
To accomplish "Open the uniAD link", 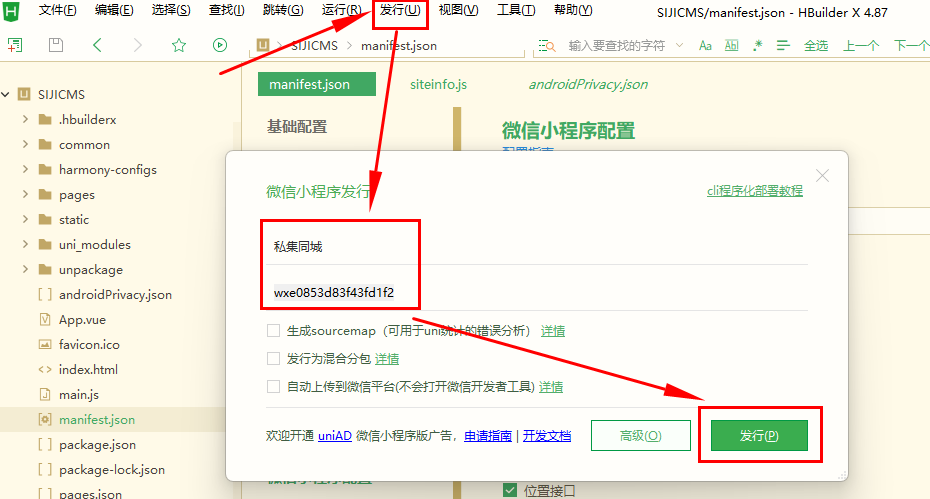I will [335, 436].
